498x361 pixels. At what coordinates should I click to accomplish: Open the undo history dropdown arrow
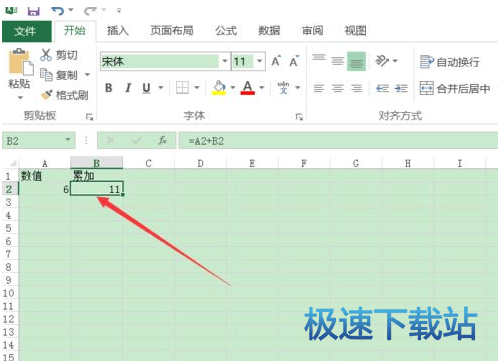71,10
